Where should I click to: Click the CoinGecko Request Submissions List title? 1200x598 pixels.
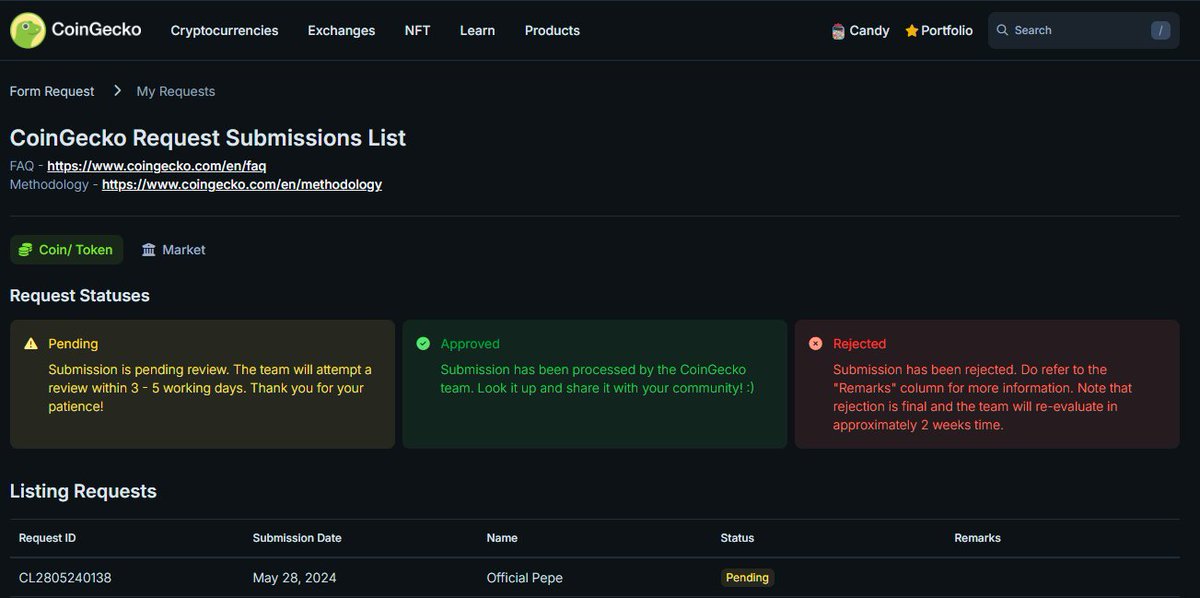(208, 138)
